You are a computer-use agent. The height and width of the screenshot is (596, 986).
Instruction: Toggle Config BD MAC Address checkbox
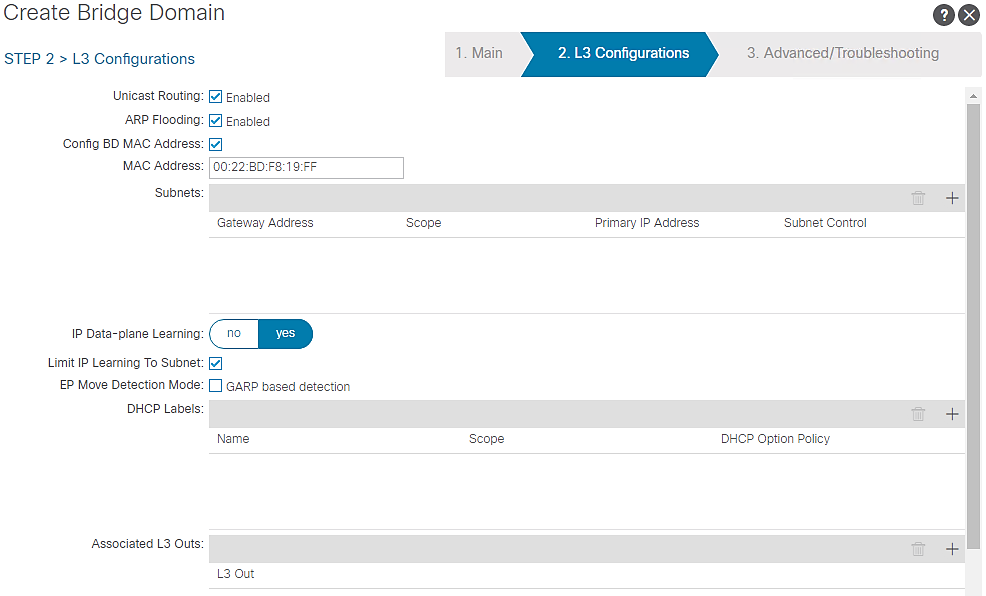click(x=215, y=144)
